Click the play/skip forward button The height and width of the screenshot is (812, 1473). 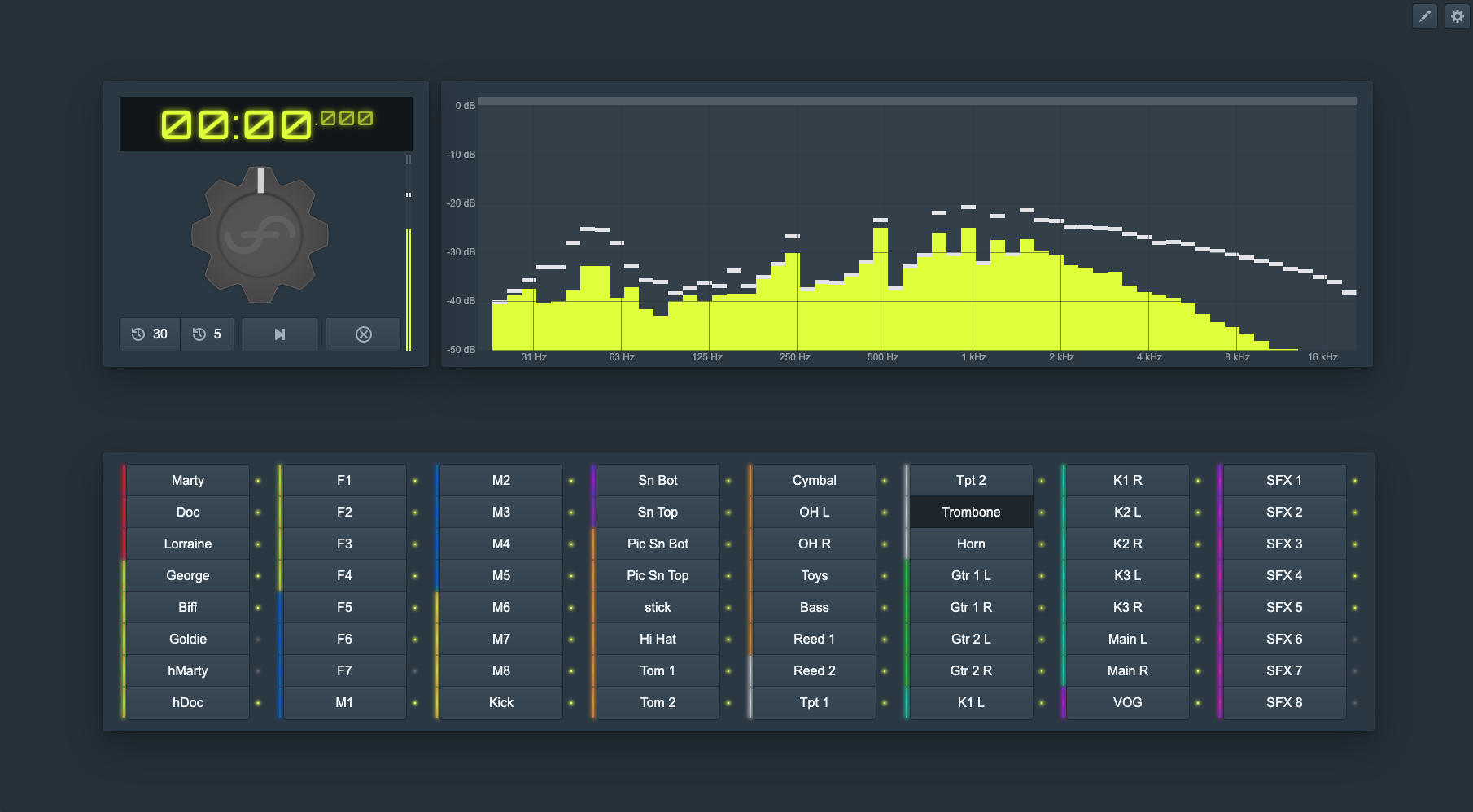coord(280,334)
